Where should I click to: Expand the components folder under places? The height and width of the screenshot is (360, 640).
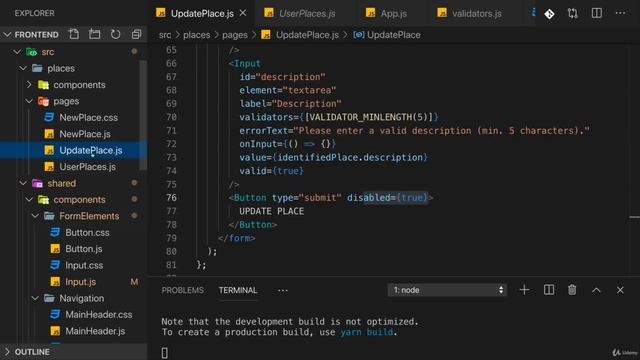29,84
